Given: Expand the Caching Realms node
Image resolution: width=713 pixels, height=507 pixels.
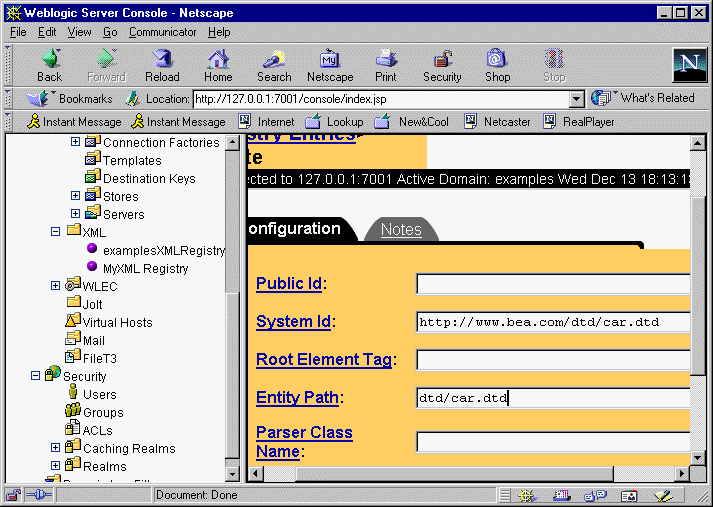Looking at the screenshot, I should coord(55,447).
